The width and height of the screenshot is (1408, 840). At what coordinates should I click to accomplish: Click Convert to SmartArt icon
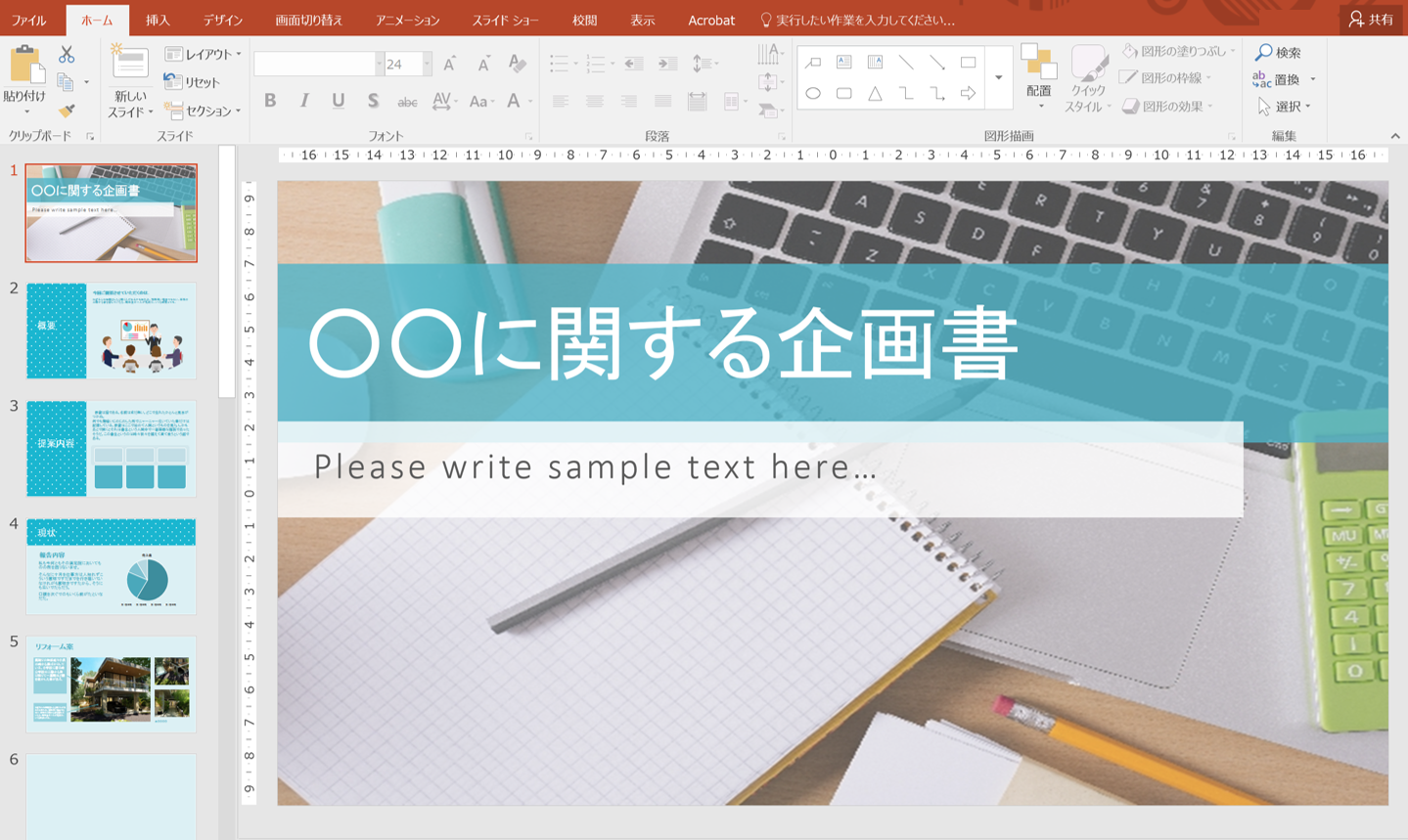(x=770, y=111)
